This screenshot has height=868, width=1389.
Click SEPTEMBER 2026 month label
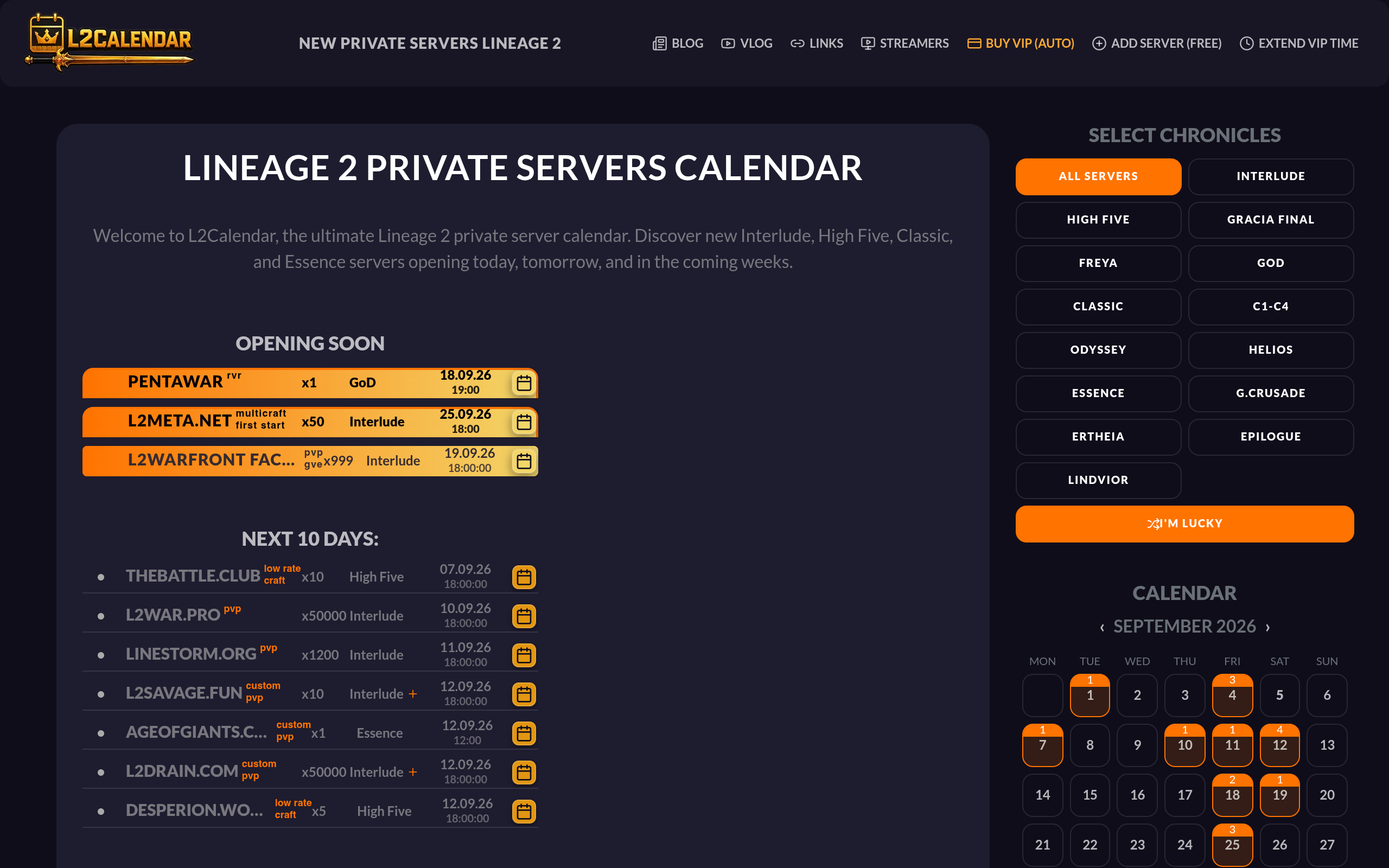pyautogui.click(x=1184, y=626)
